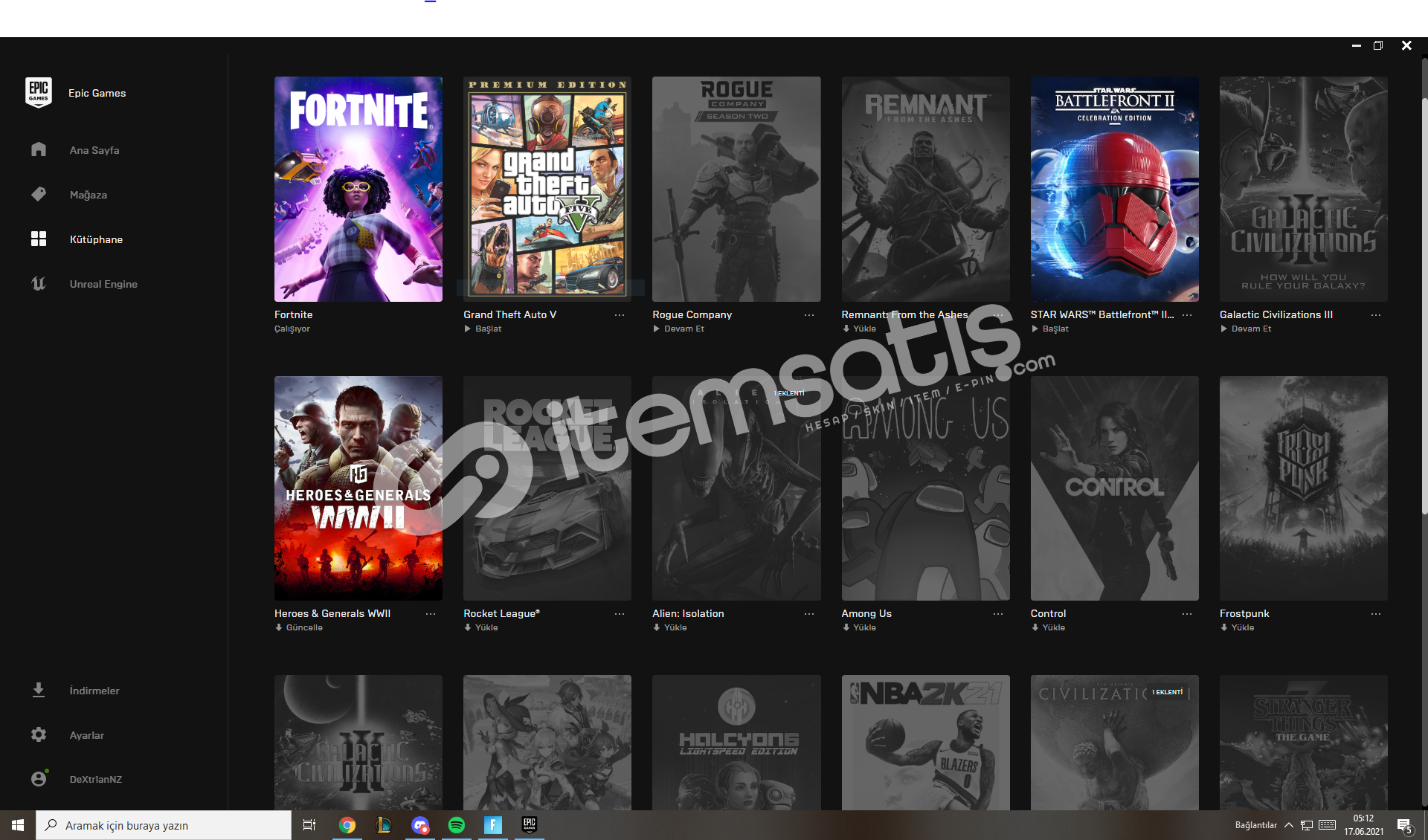Open the Mağaza store tag icon
Viewport: 1428px width, 840px height.
click(39, 194)
